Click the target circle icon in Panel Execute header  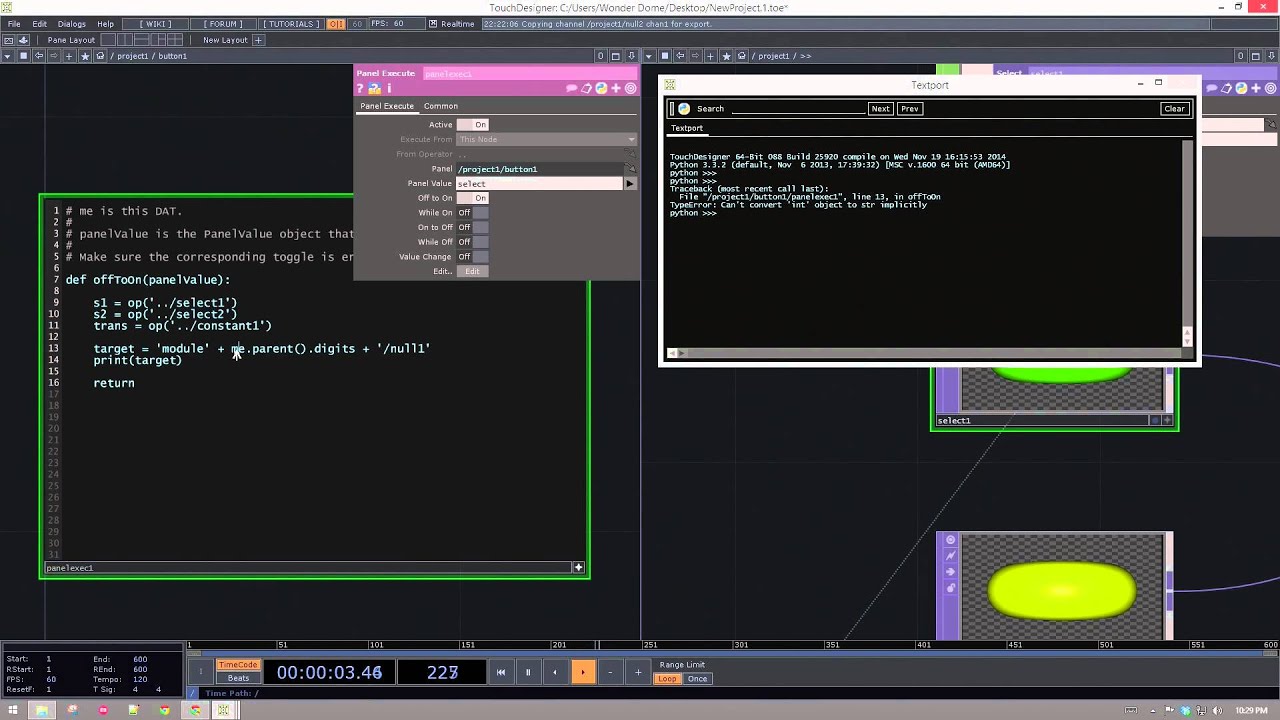(x=630, y=89)
